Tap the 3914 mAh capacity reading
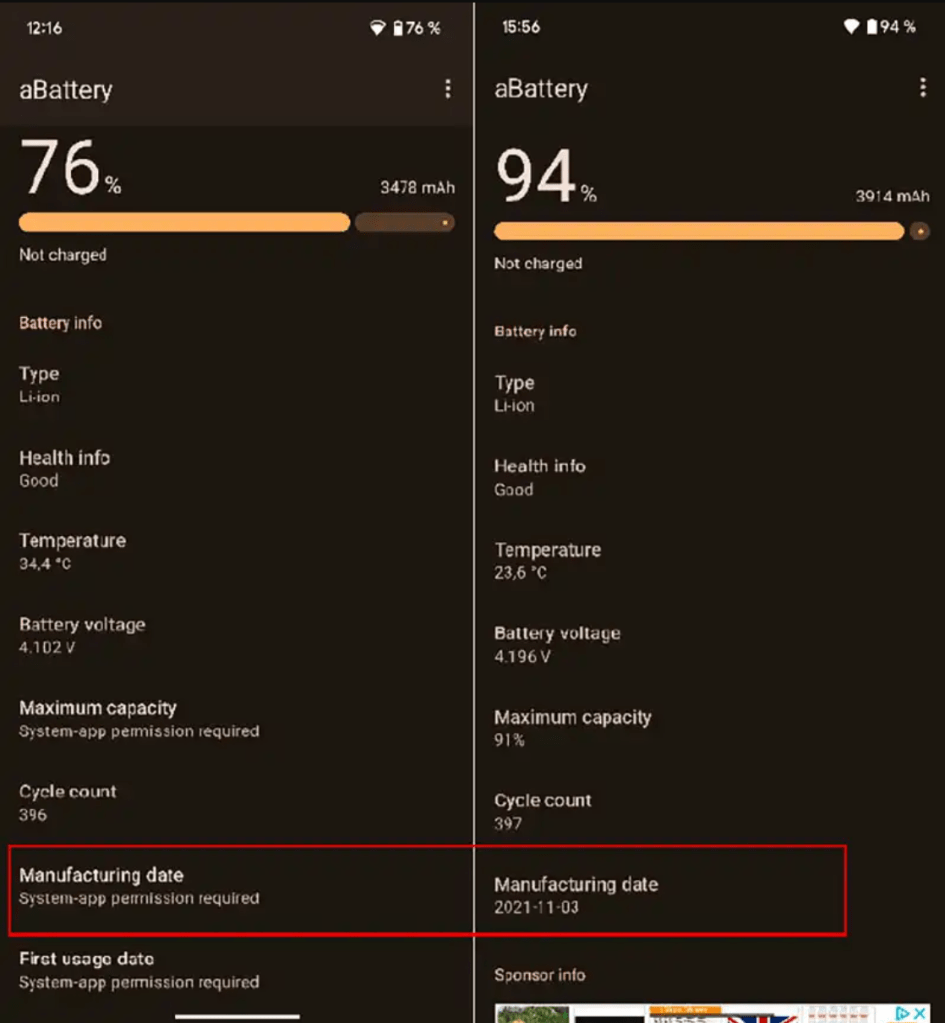This screenshot has height=1023, width=945. (892, 196)
